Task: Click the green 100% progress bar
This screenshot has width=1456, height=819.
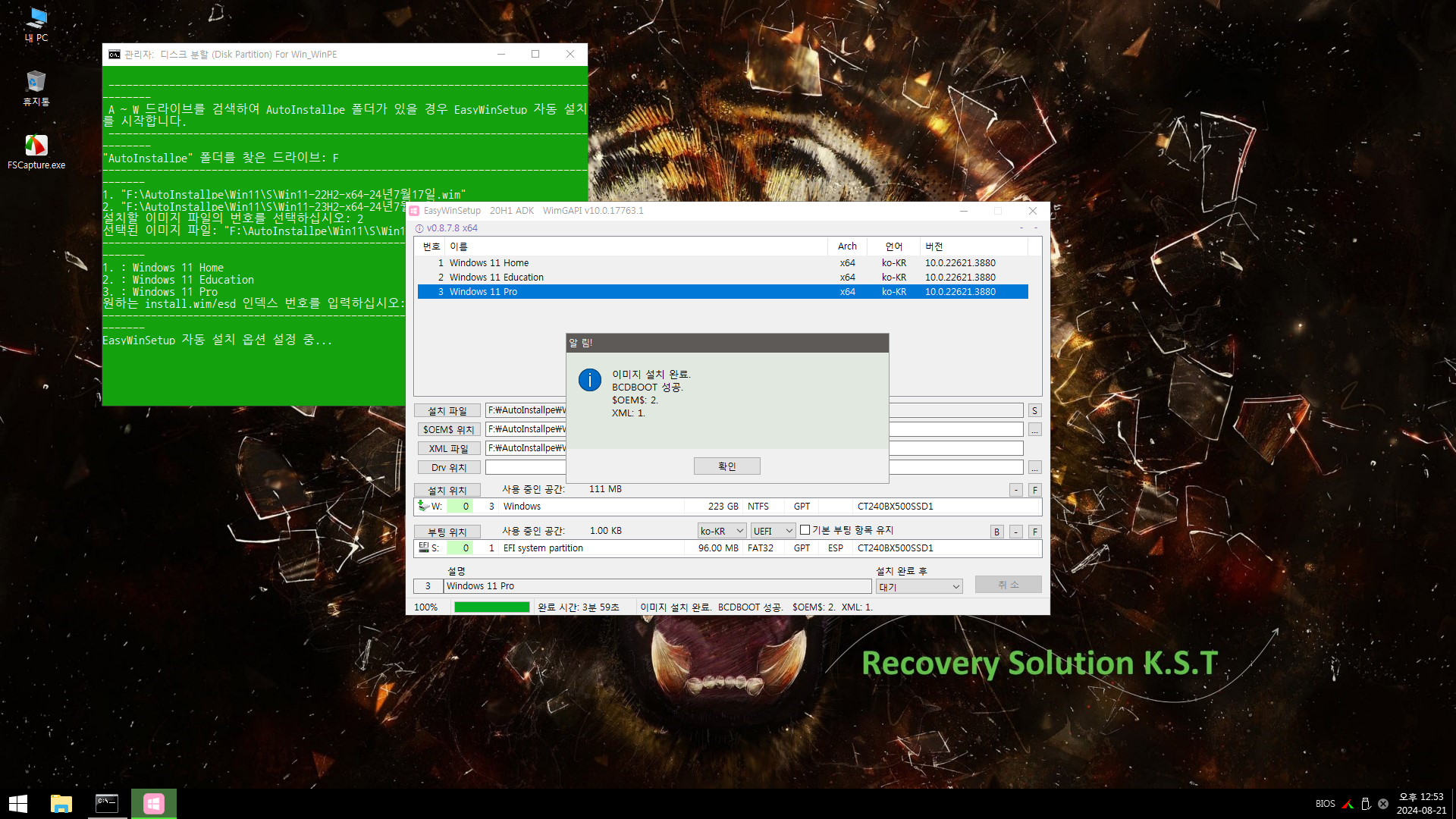Action: 491,607
